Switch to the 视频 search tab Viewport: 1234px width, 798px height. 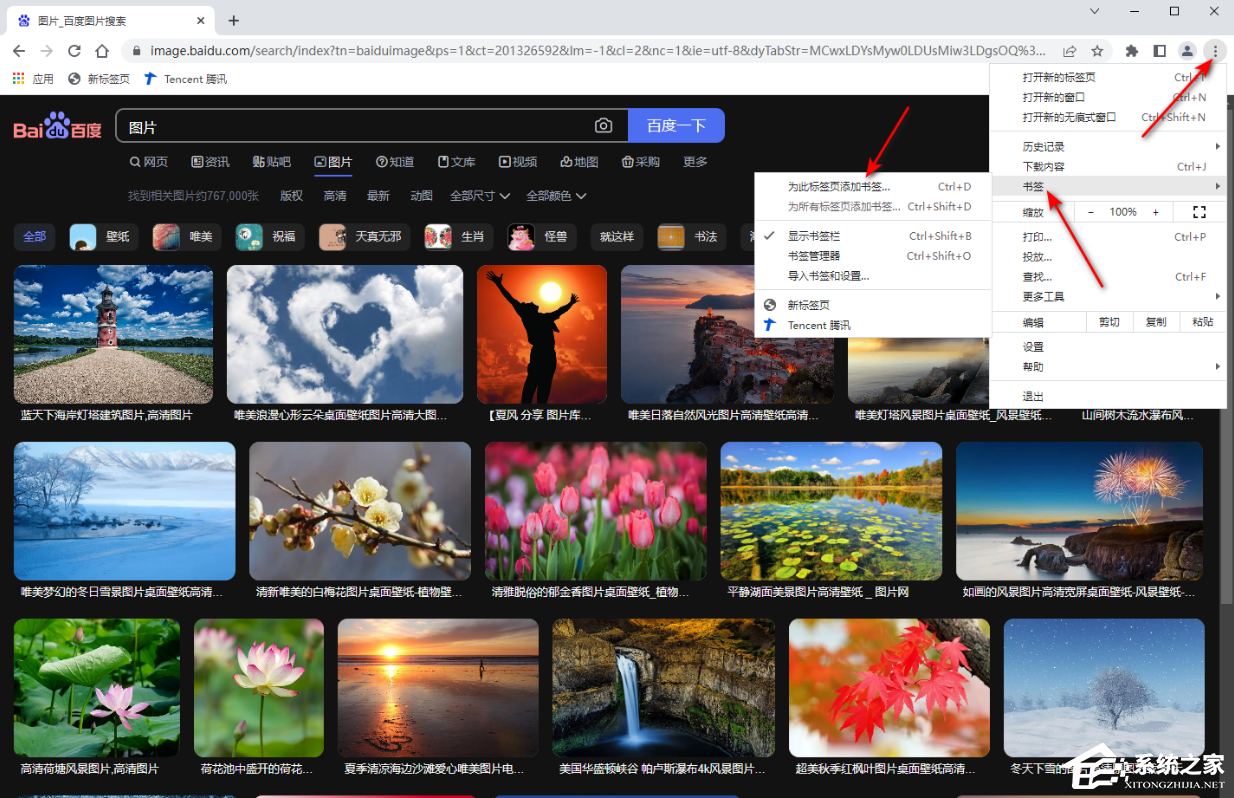click(x=518, y=162)
